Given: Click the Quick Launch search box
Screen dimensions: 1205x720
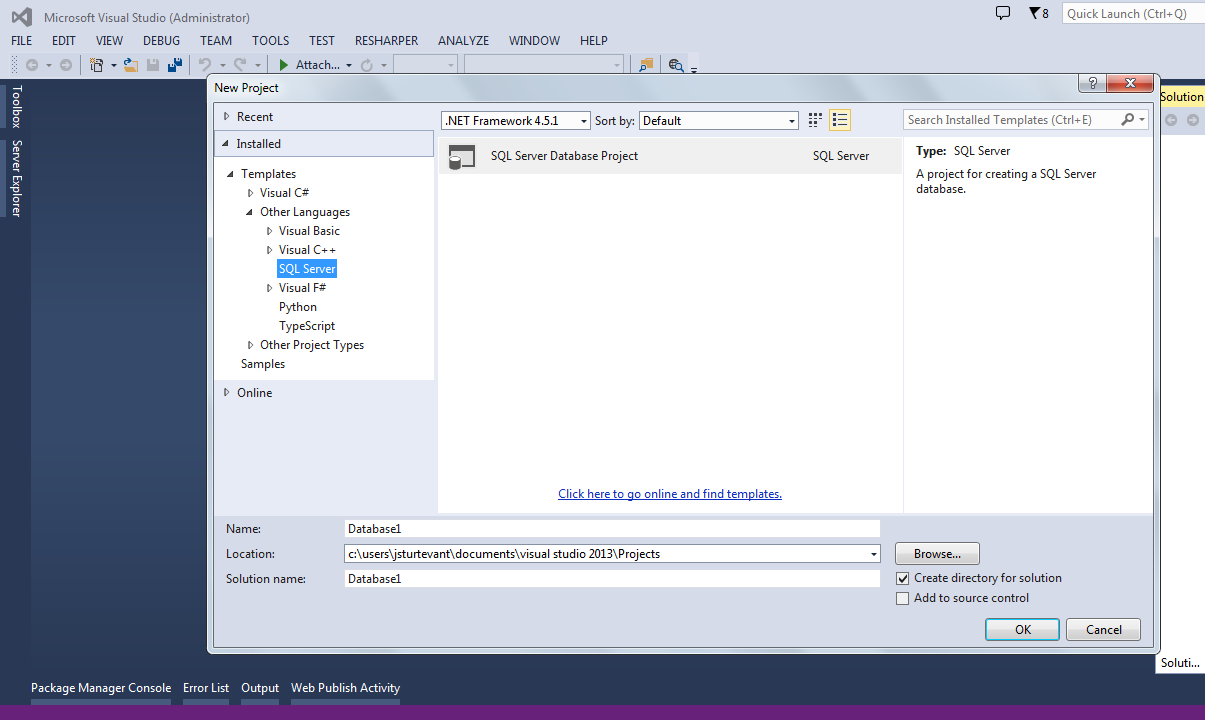Looking at the screenshot, I should pos(1132,14).
